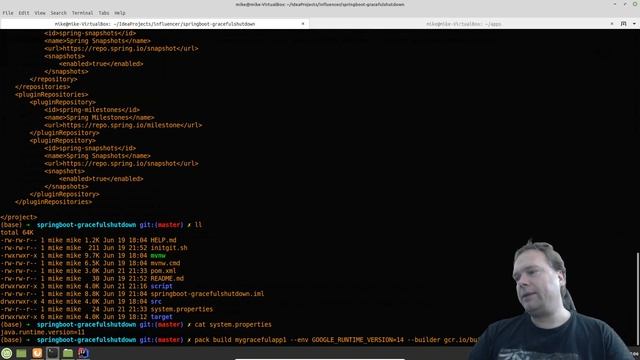Image resolution: width=640 pixels, height=360 pixels.
Task: Click the README.md file name
Action: click(167, 278)
